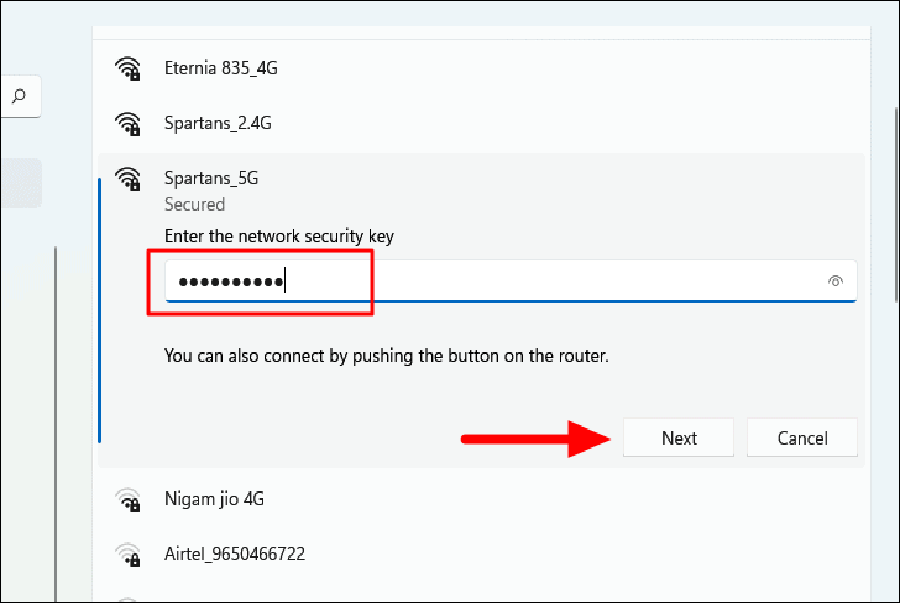Expand the Nigam jio 4G network
Viewport: 900px width, 603px height.
click(x=482, y=499)
